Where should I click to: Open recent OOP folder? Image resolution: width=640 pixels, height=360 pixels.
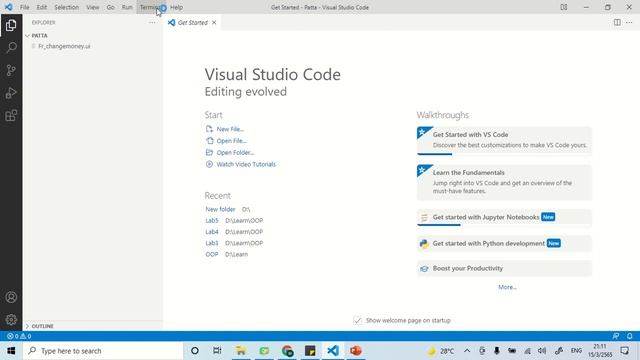(x=212, y=254)
